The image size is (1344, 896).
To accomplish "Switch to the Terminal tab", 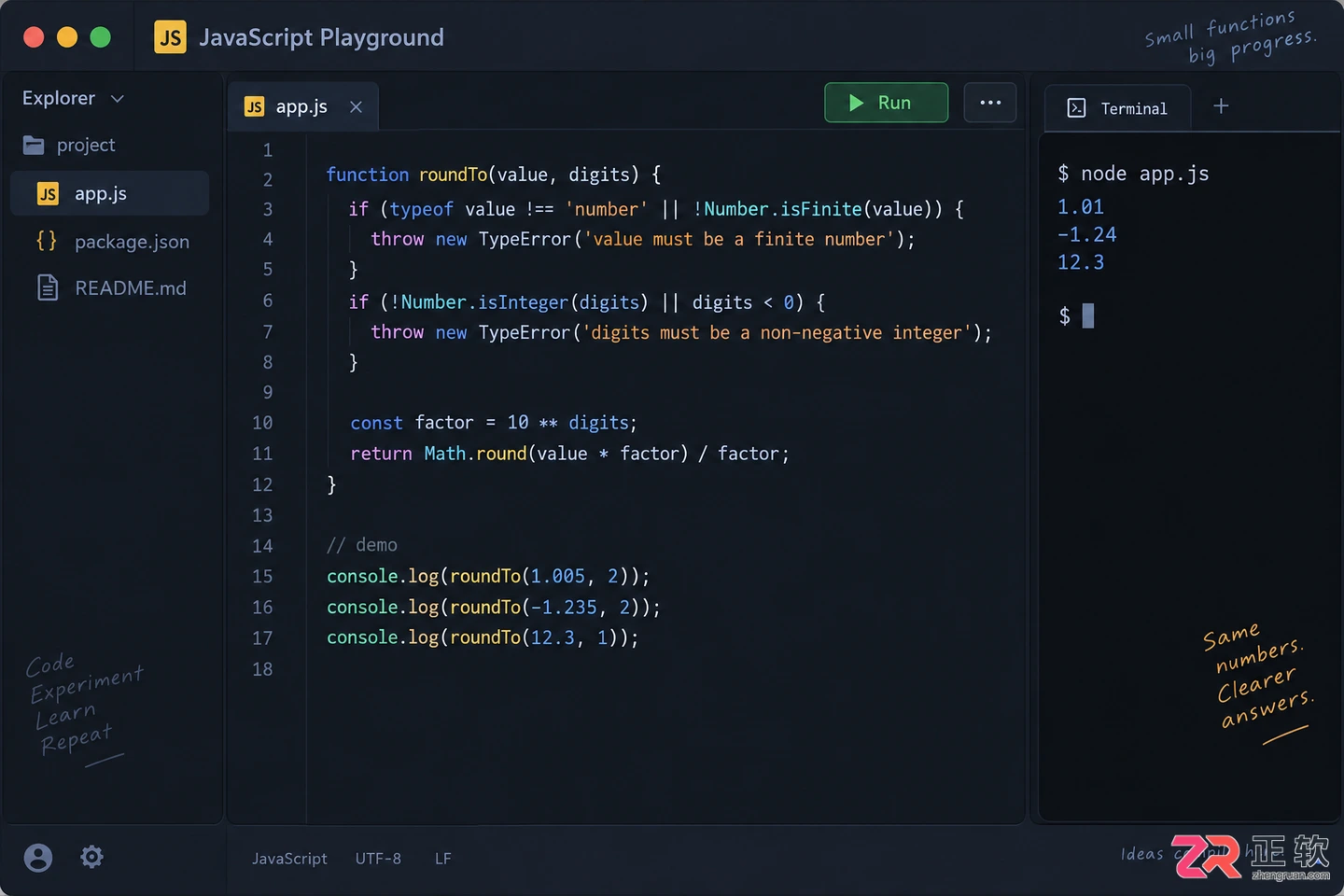I will 1118,108.
